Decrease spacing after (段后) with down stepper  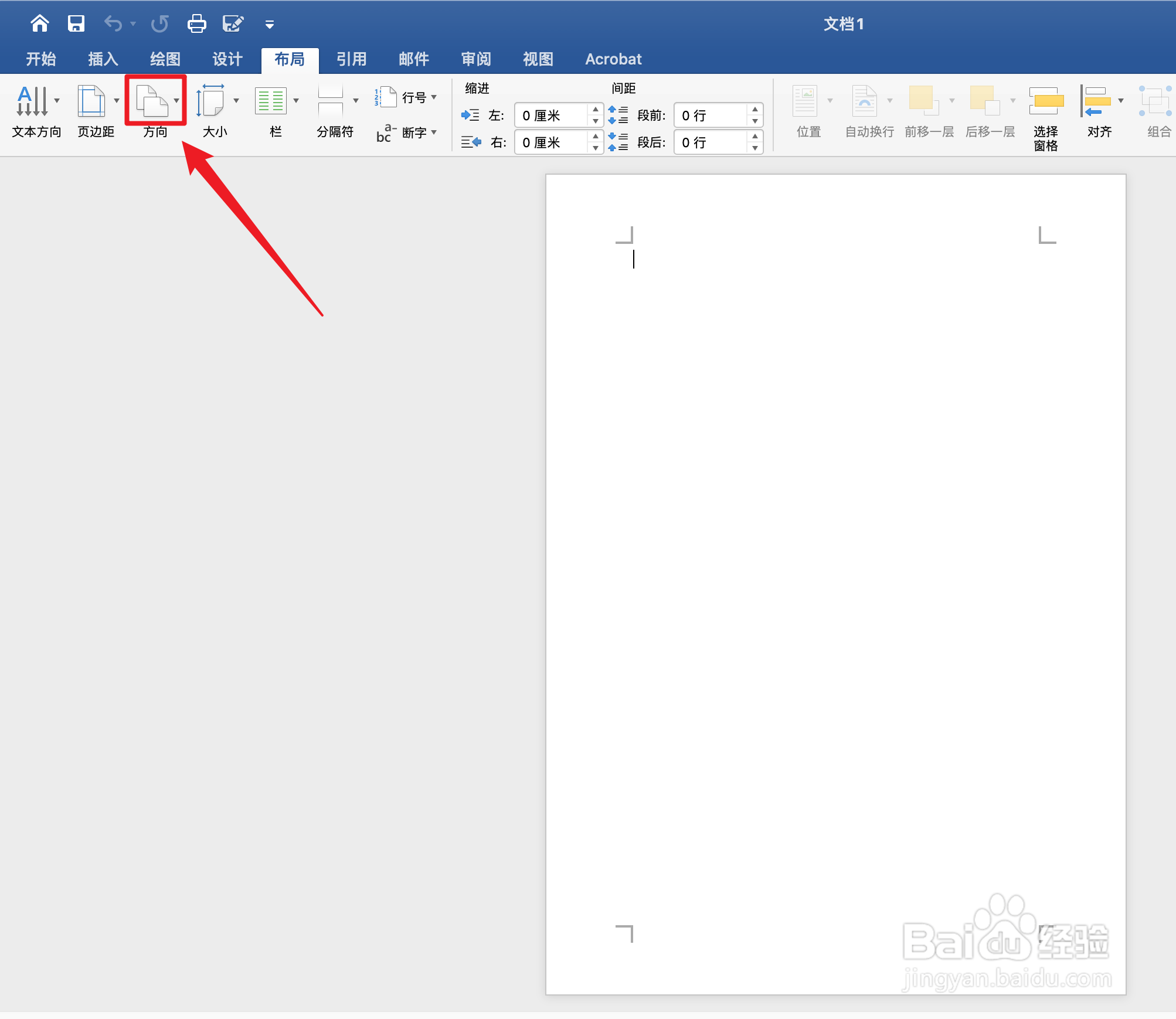[x=755, y=148]
